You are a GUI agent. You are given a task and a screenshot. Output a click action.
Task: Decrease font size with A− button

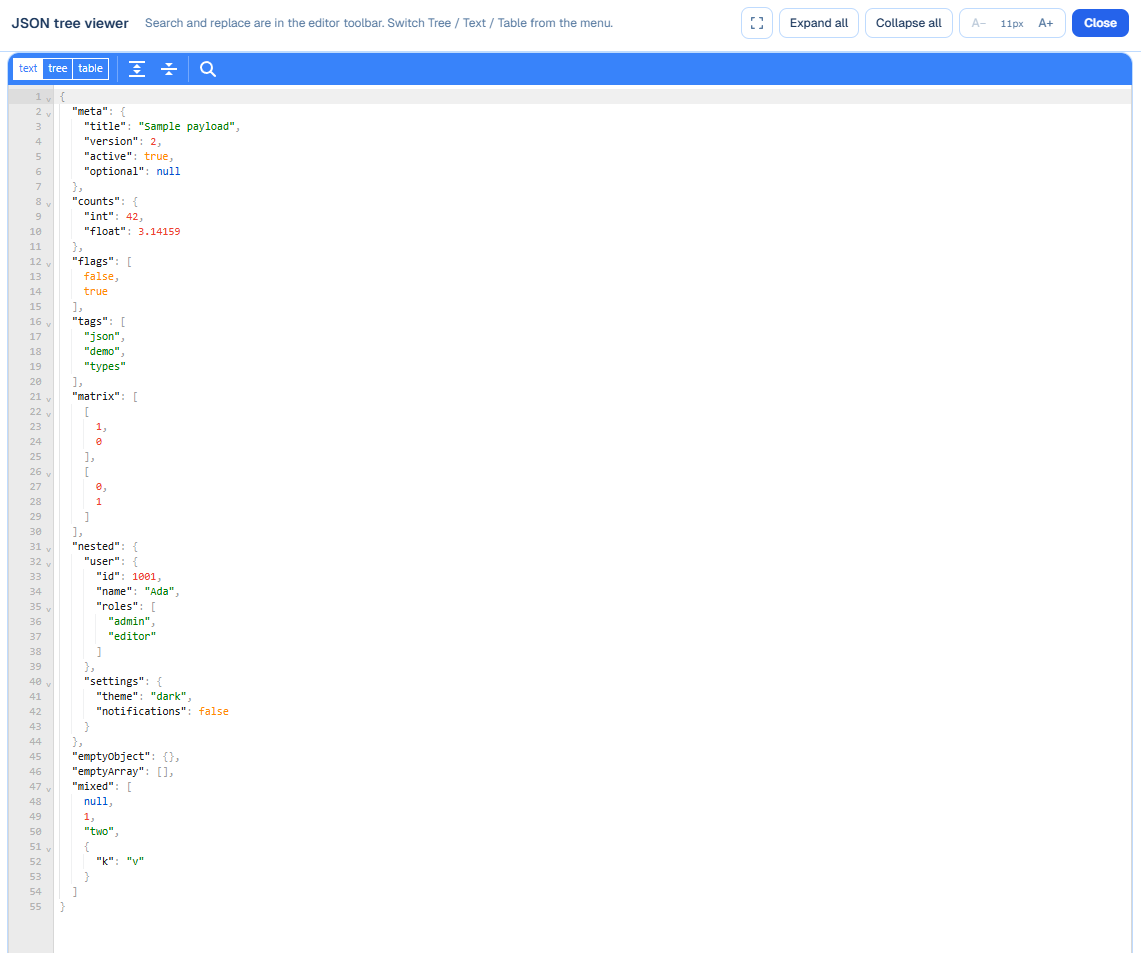tap(978, 23)
